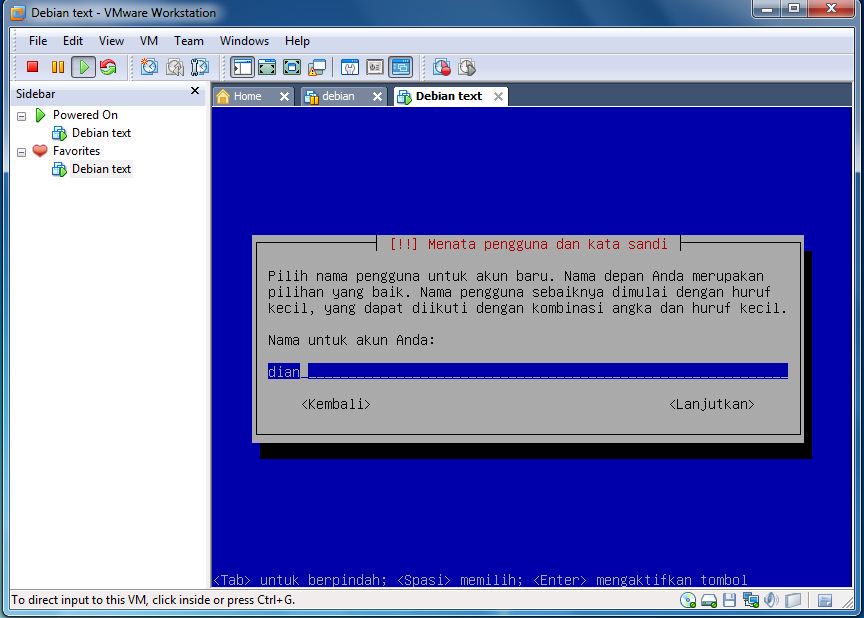Click the <Kembali> back button
The height and width of the screenshot is (618, 864).
pos(336,404)
